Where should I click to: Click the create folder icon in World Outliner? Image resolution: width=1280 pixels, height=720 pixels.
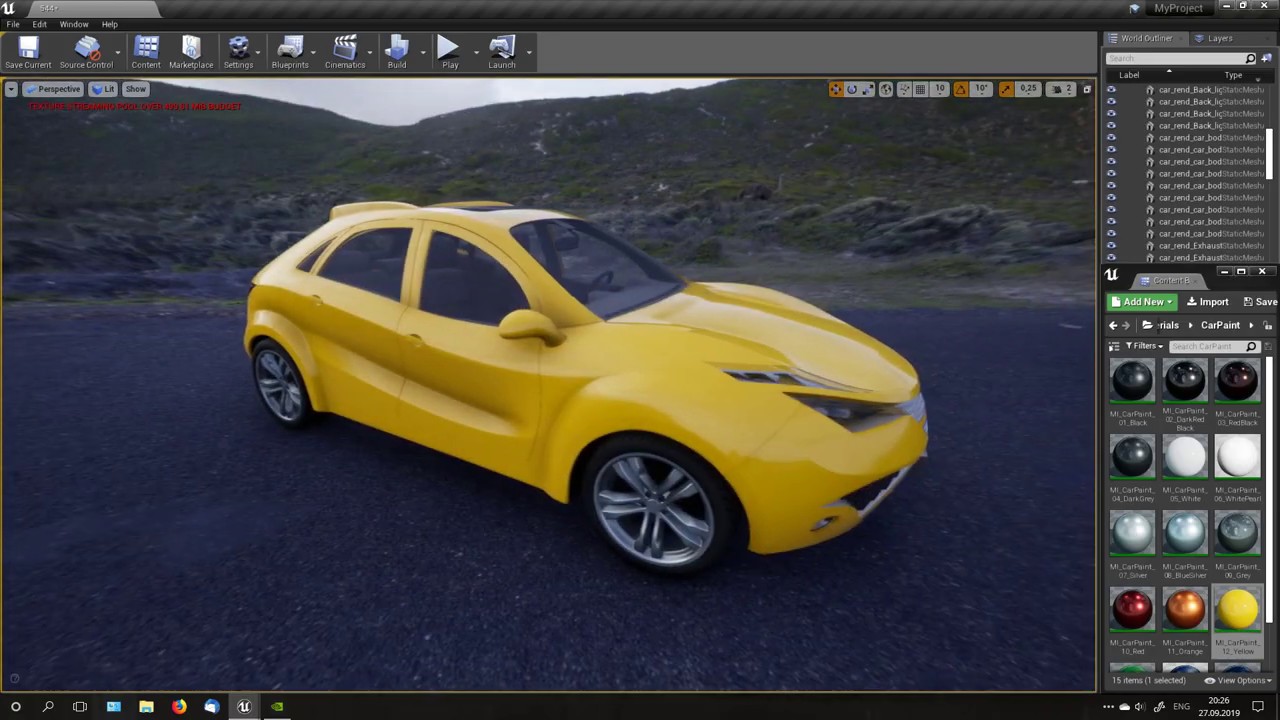point(1266,58)
